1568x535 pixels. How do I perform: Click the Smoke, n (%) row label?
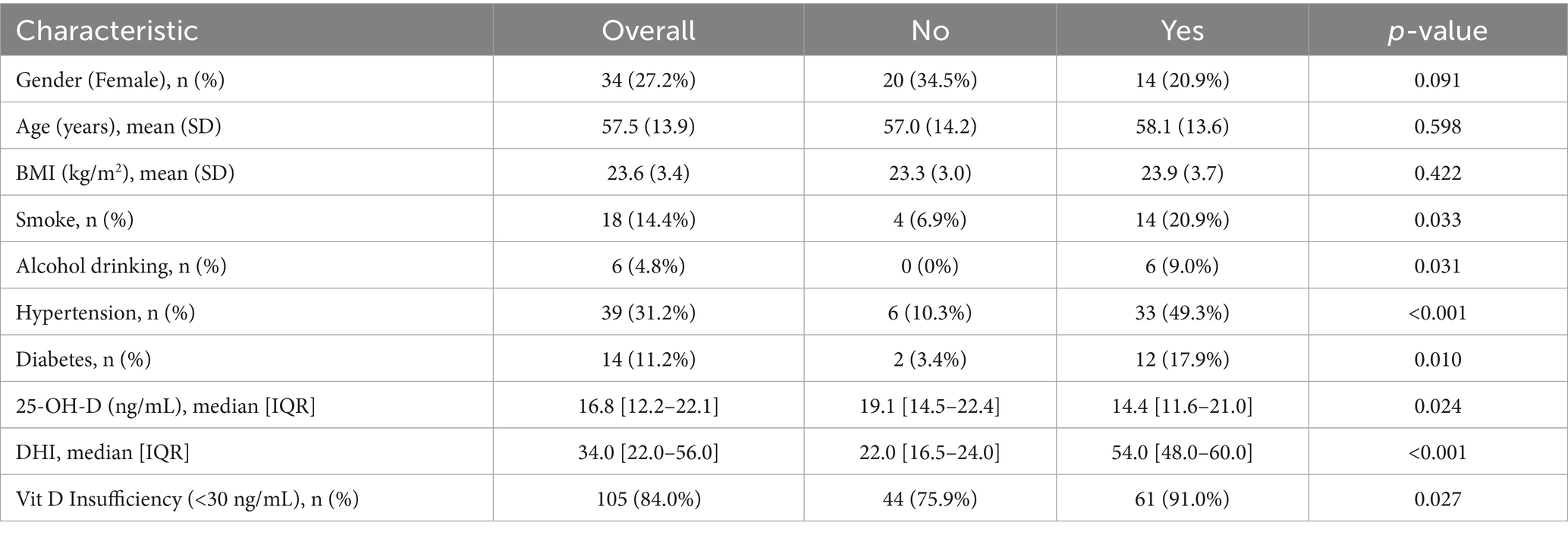(75, 219)
